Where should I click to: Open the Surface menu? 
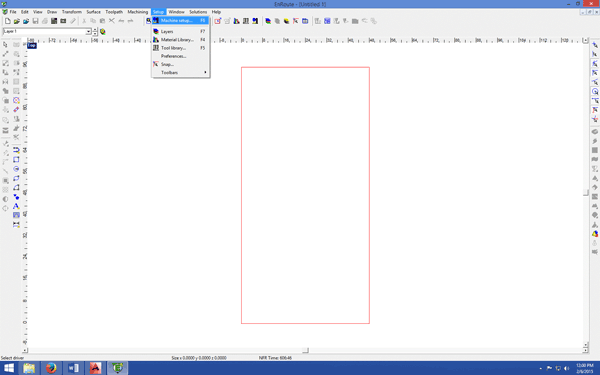click(x=93, y=12)
